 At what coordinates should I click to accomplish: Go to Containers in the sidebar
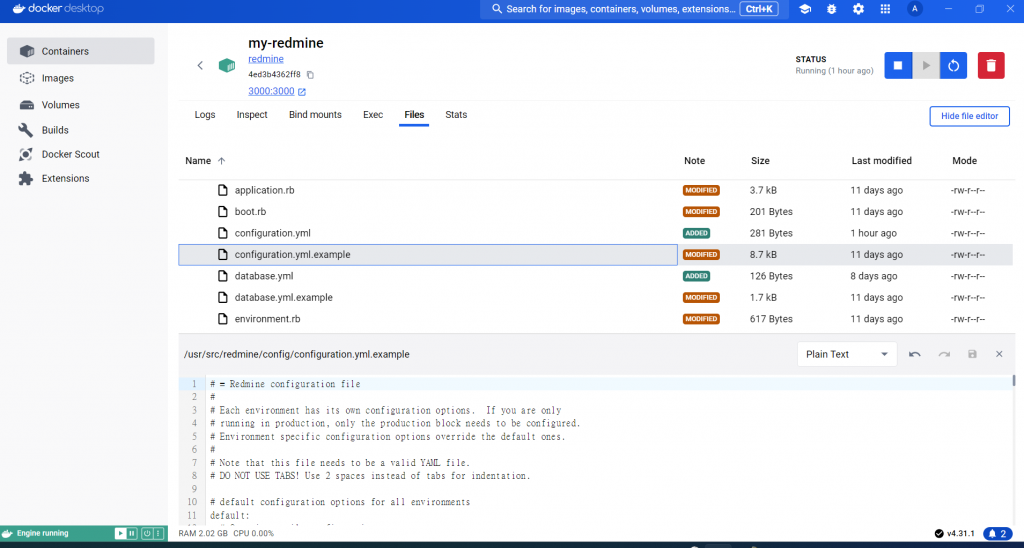pyautogui.click(x=80, y=51)
